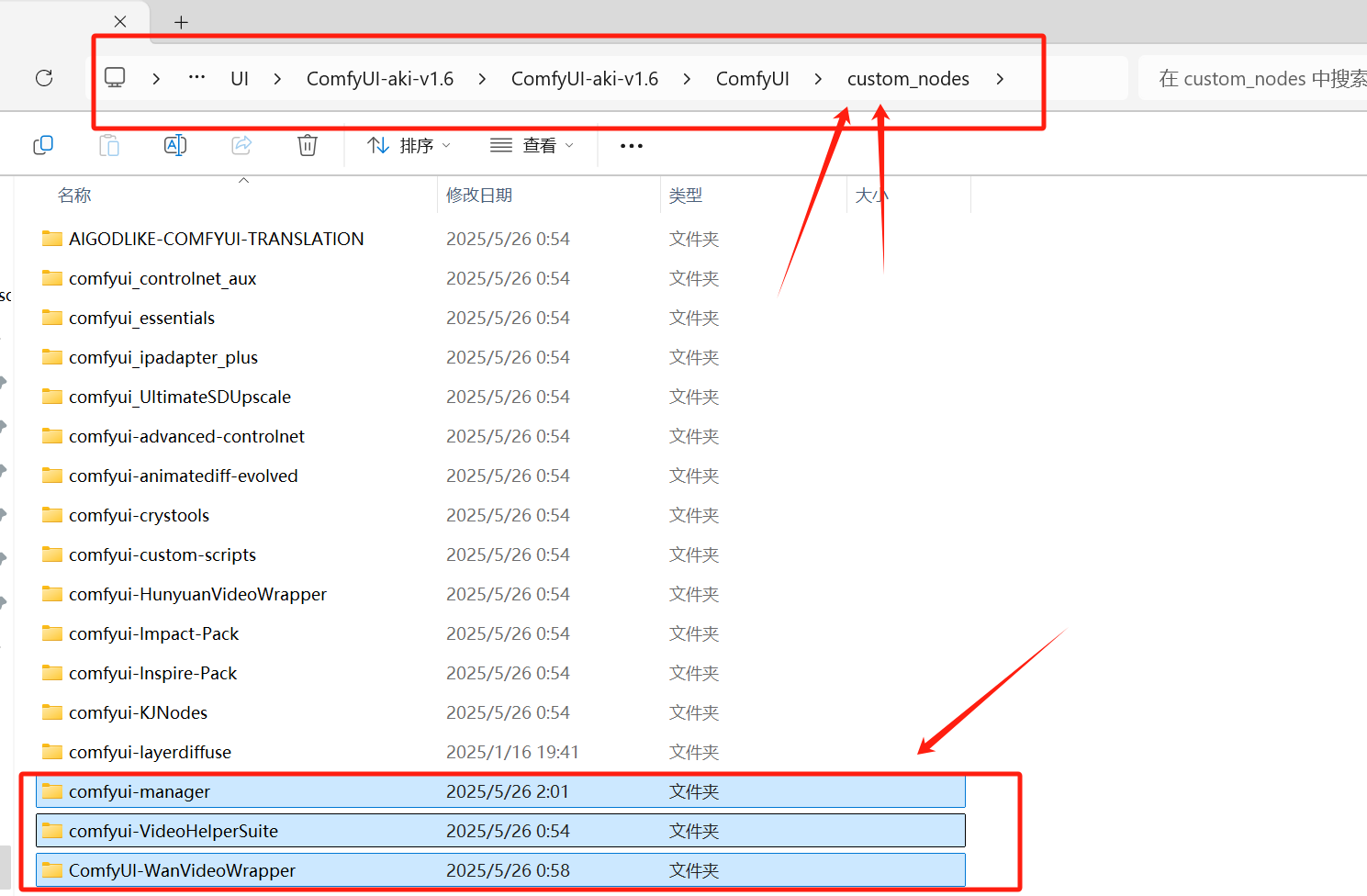Expand chevron after custom_nodes breadcrumb
Screen dimensions: 1367x896
click(1000, 79)
